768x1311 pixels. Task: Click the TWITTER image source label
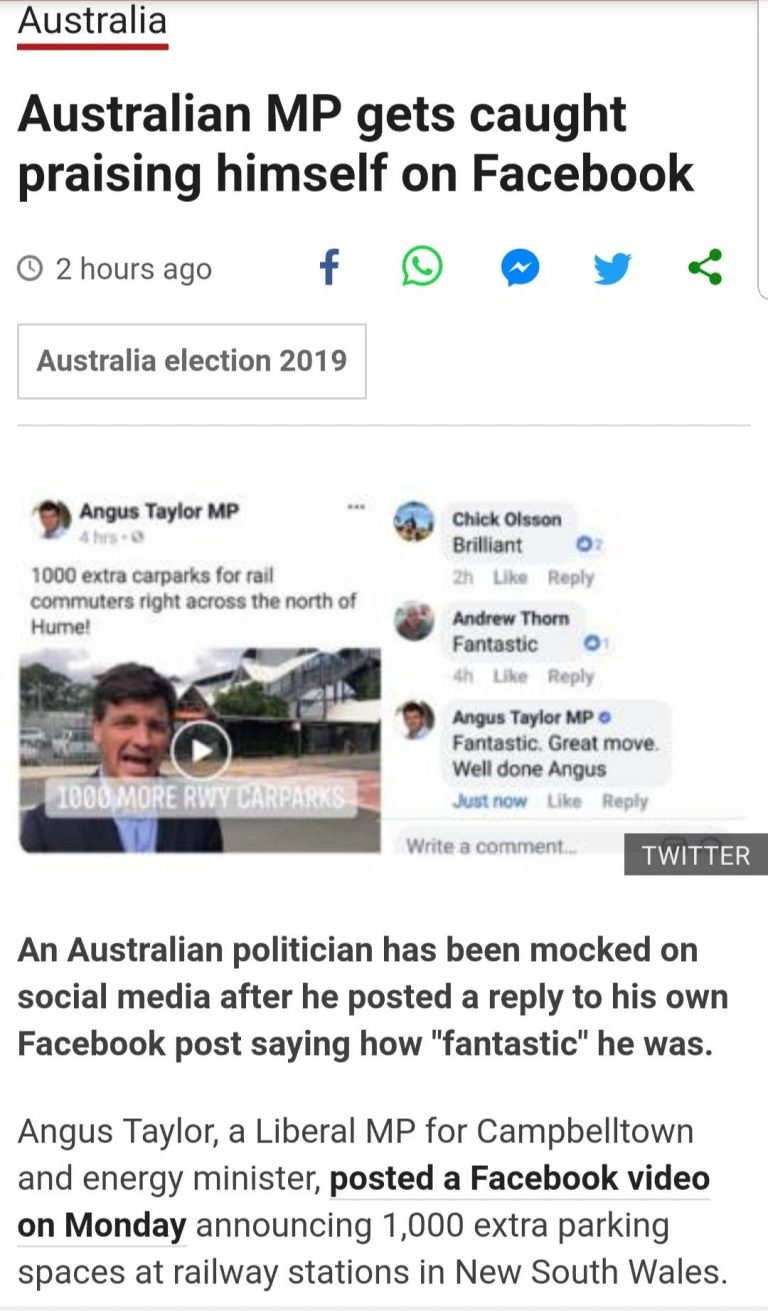click(696, 855)
